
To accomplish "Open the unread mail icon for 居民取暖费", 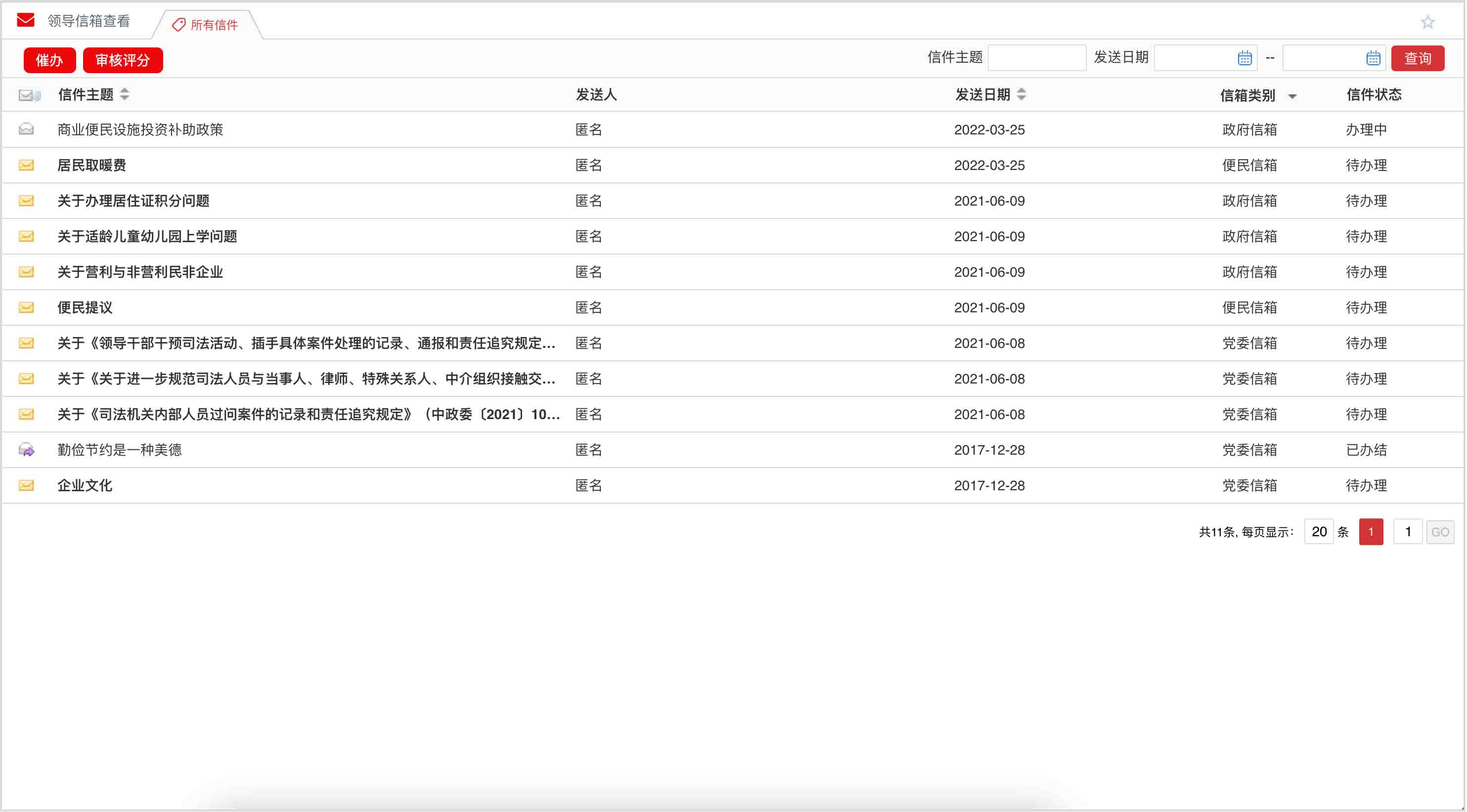I will click(26, 165).
